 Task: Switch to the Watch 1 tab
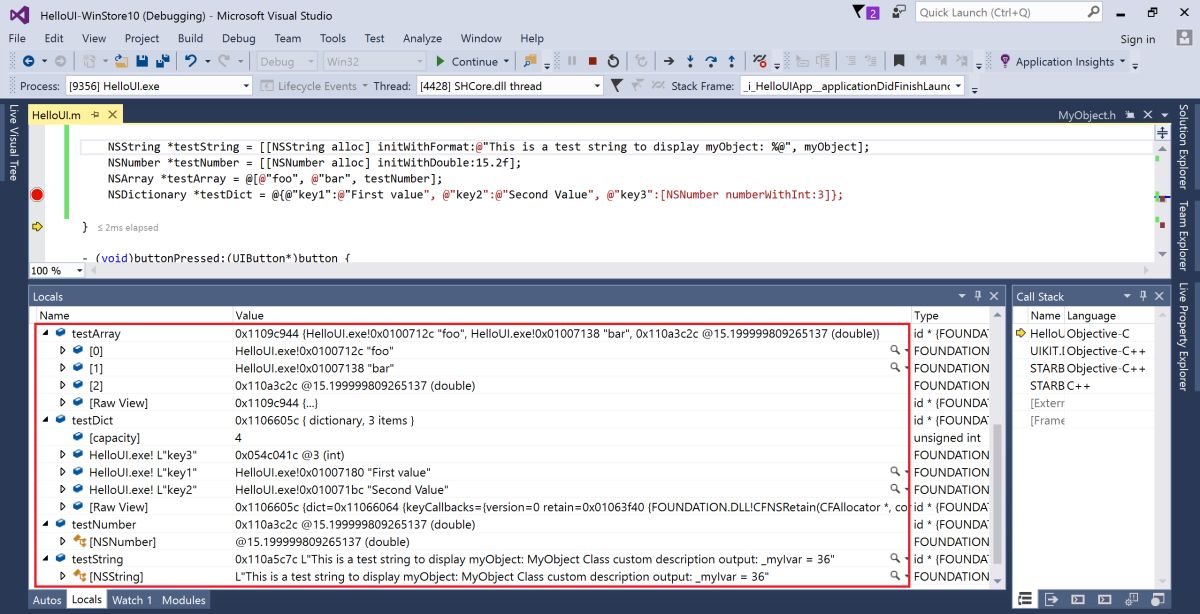132,600
